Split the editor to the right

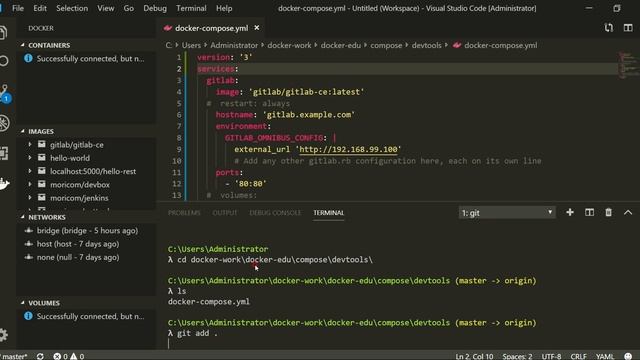(x=628, y=28)
